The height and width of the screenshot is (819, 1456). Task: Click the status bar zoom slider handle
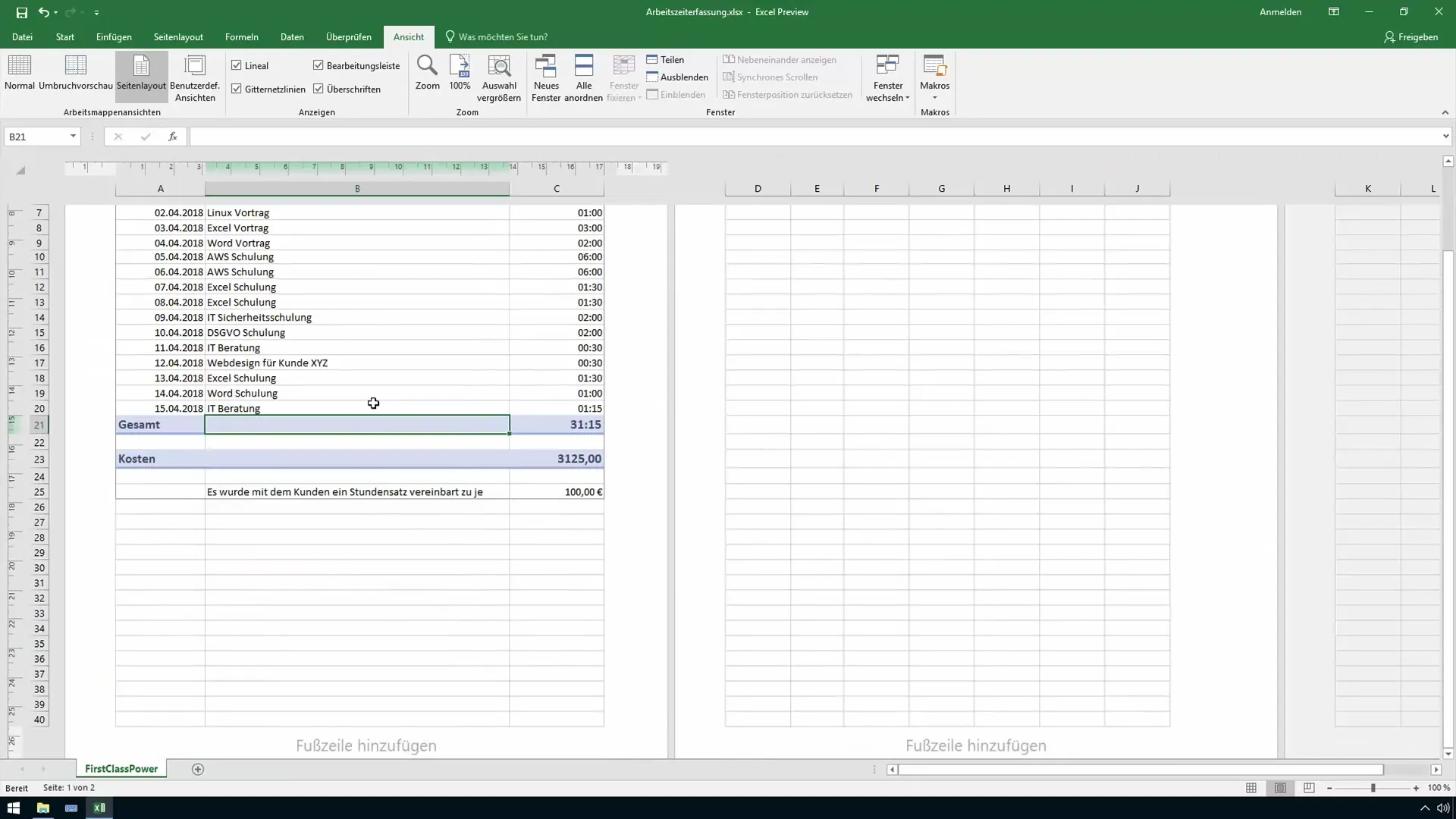click(1373, 788)
